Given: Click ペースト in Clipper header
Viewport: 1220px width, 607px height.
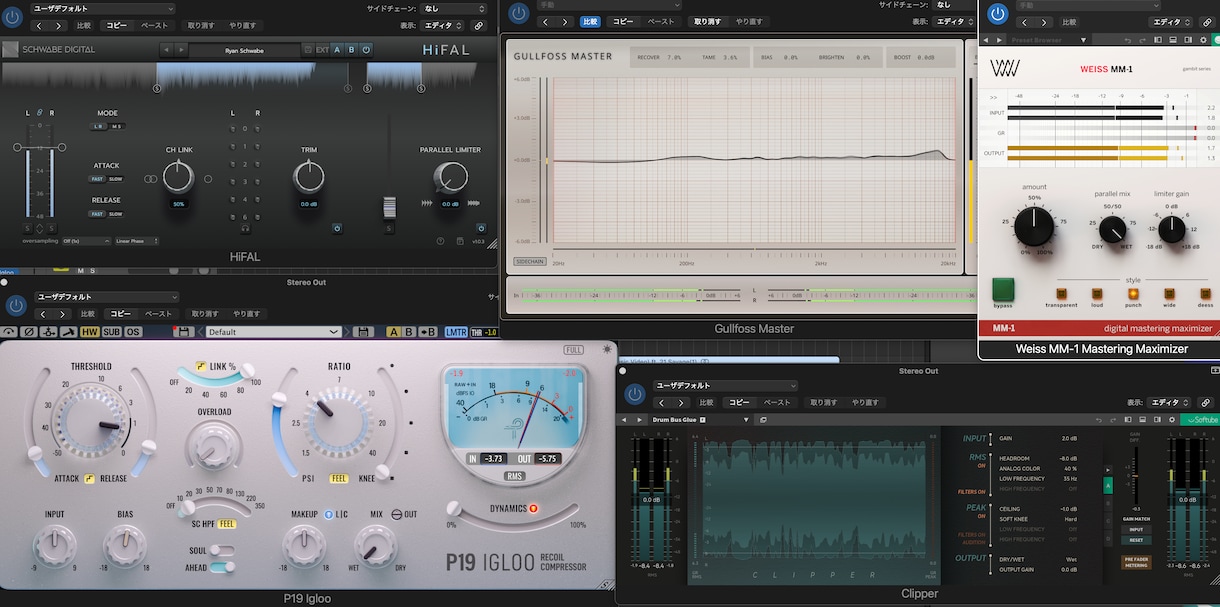Looking at the screenshot, I should pos(777,402).
